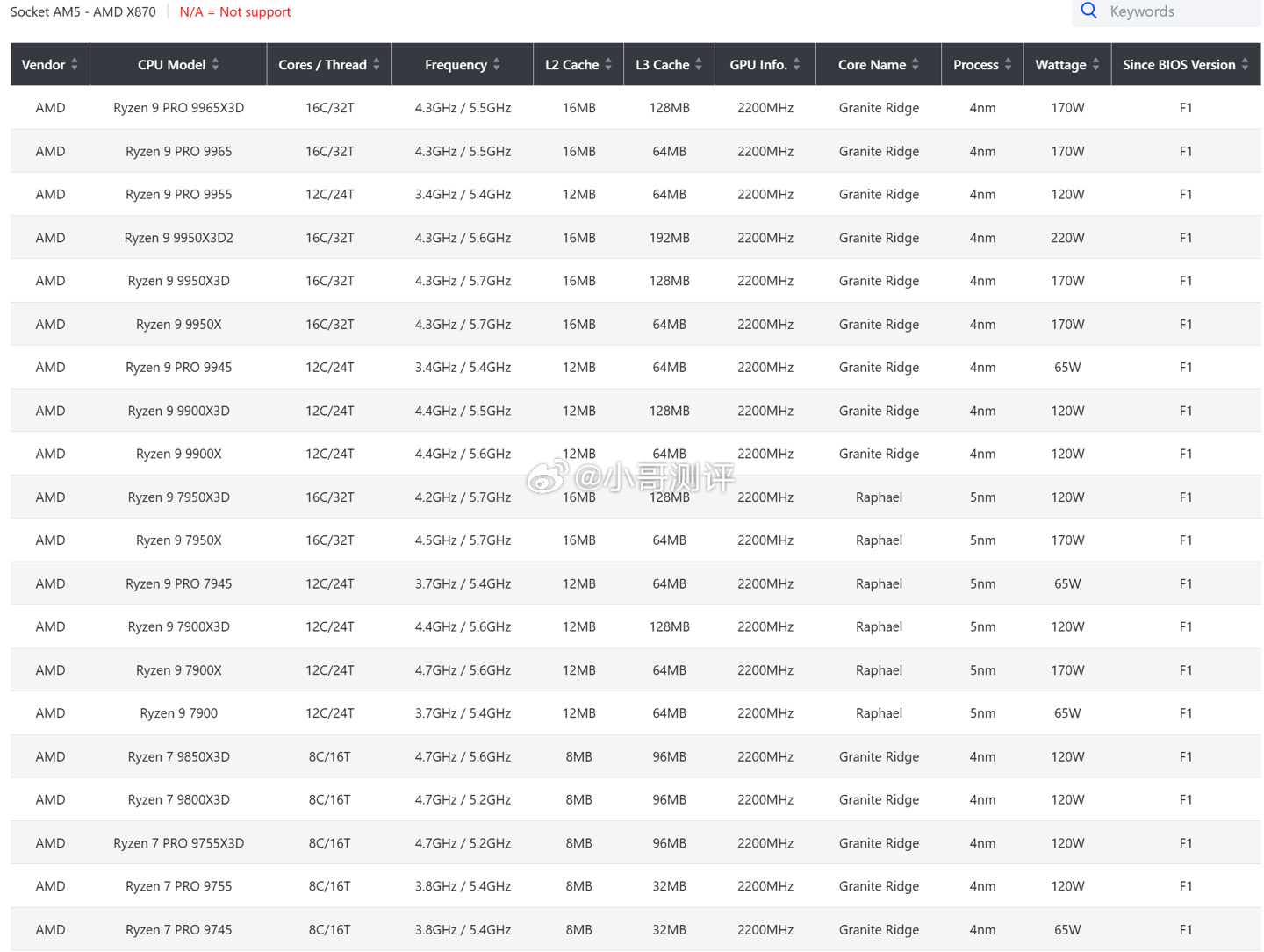The width and height of the screenshot is (1264, 952).
Task: Click the L2 Cache sort arrows
Action: (x=608, y=65)
